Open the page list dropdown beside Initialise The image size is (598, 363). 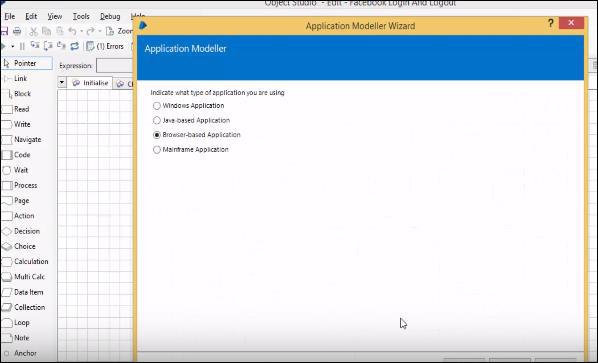[x=62, y=82]
